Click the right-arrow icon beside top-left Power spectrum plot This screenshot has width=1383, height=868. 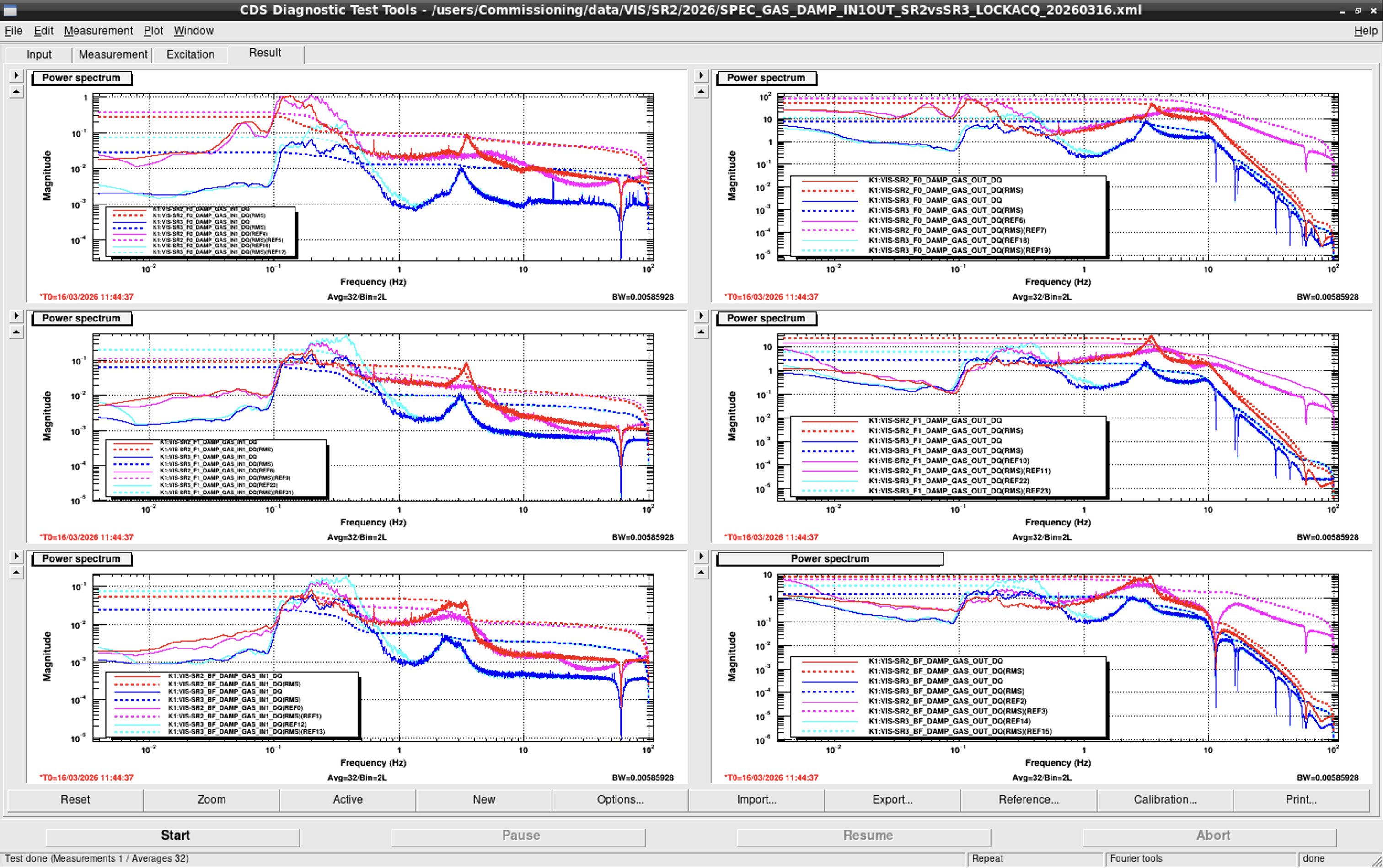tap(16, 75)
